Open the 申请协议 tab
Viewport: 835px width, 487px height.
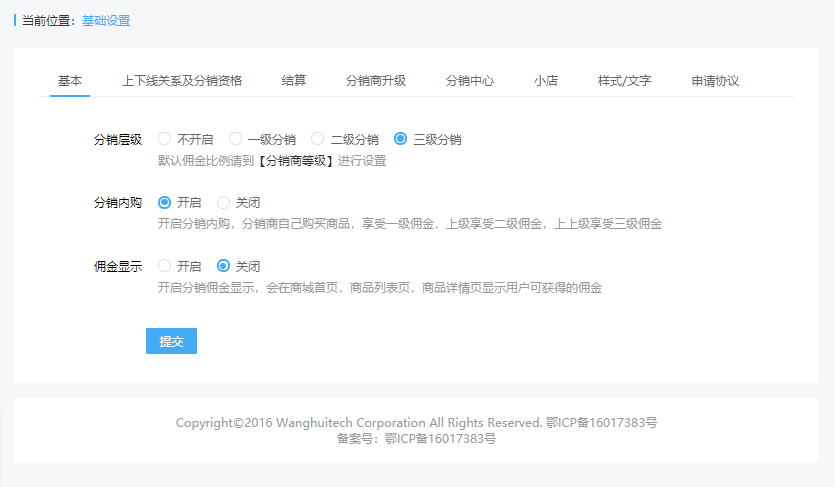pos(715,81)
